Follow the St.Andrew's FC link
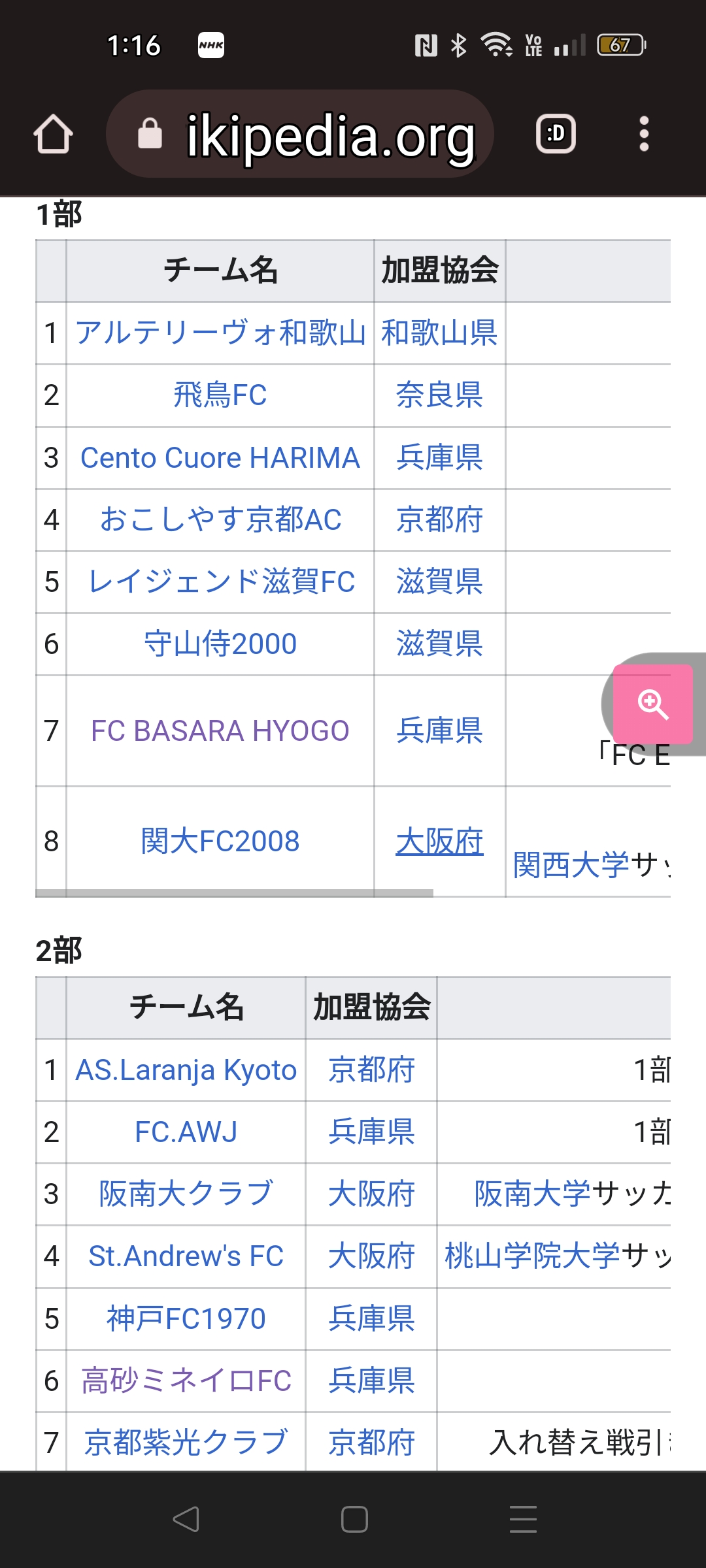The image size is (706, 1568). point(186,1256)
